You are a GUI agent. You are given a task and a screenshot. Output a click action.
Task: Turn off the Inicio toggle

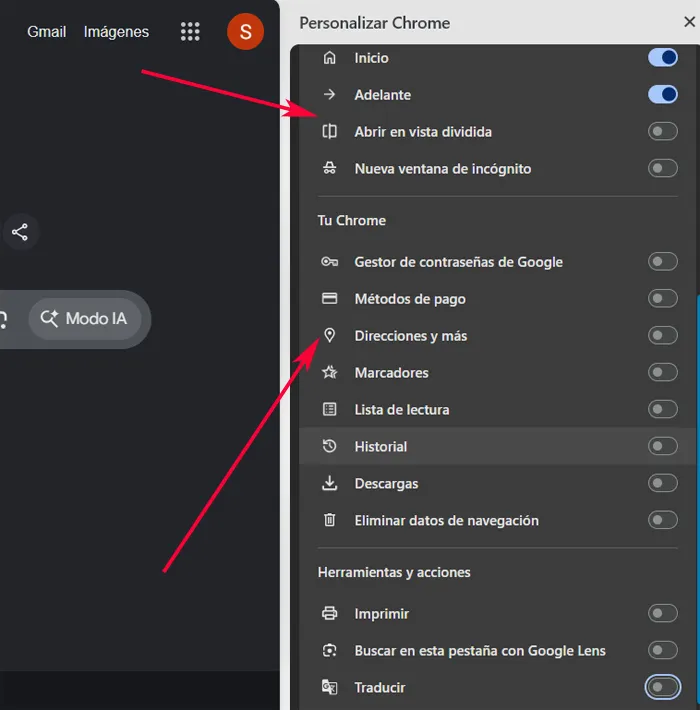(x=662, y=58)
